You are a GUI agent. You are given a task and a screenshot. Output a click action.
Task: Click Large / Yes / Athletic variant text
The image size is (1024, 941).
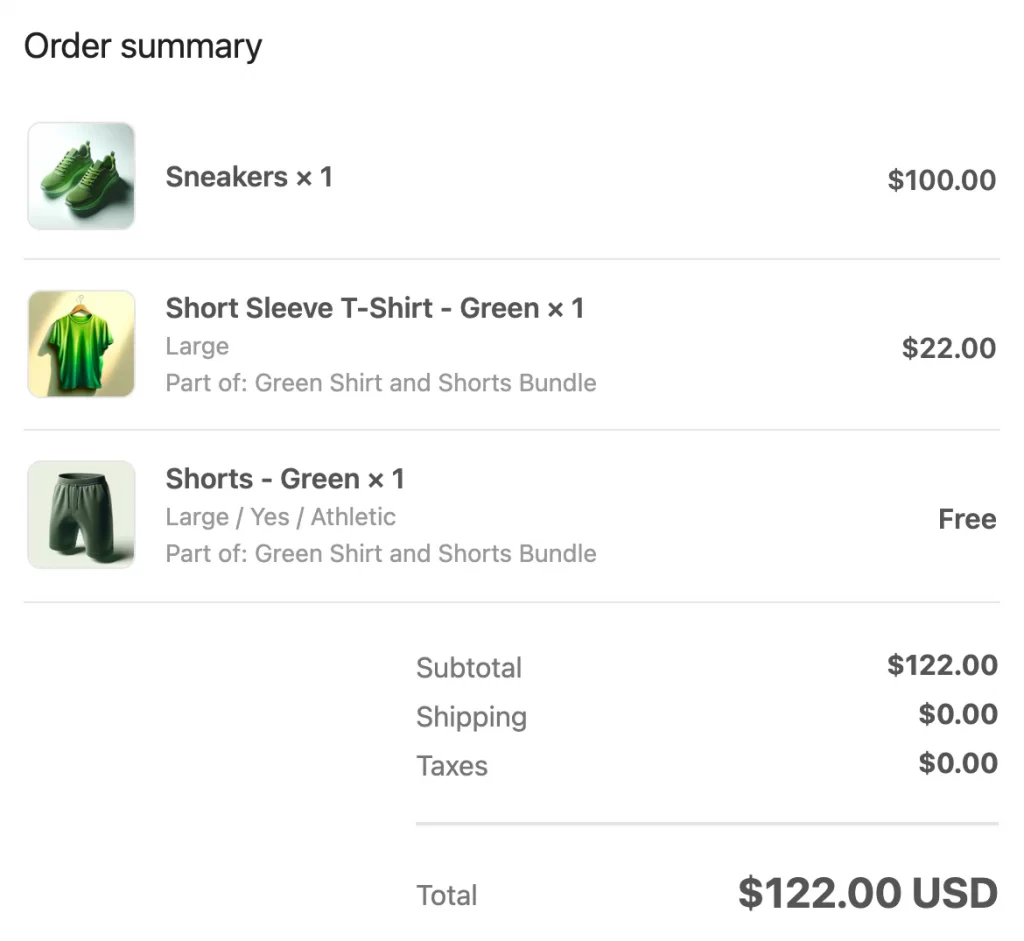click(x=281, y=517)
